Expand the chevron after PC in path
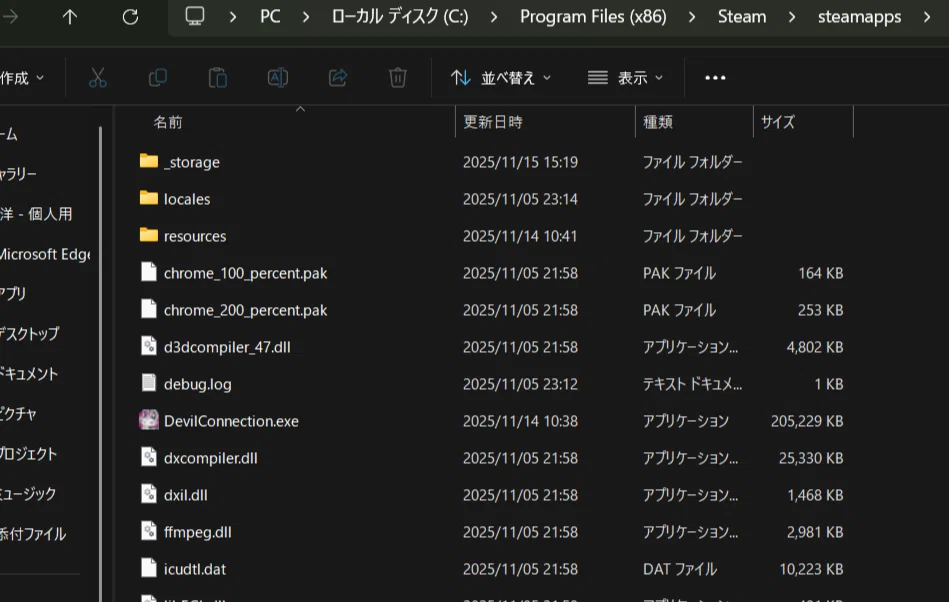The width and height of the screenshot is (949, 602). [x=306, y=17]
